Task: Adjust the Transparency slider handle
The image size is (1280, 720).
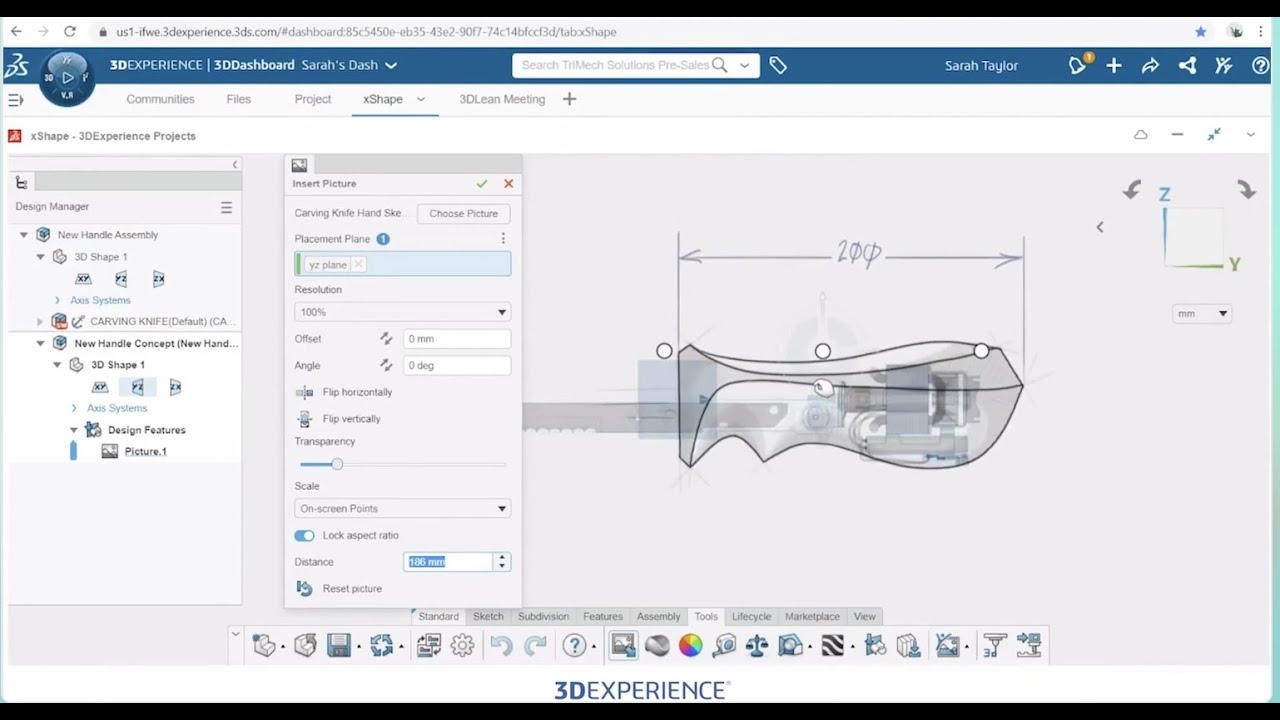Action: [337, 464]
